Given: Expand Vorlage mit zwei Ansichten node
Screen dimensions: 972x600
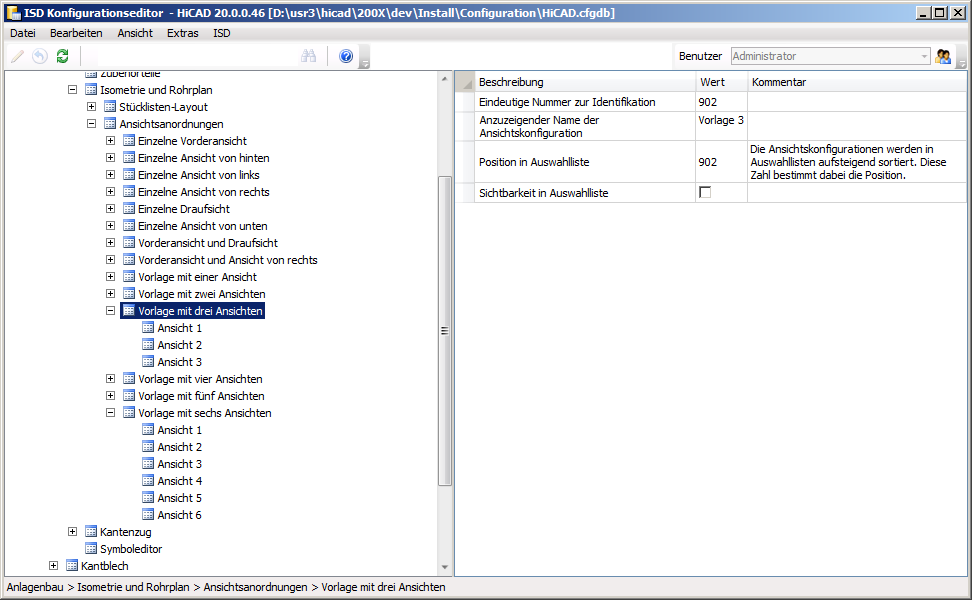Looking at the screenshot, I should coord(110,294).
